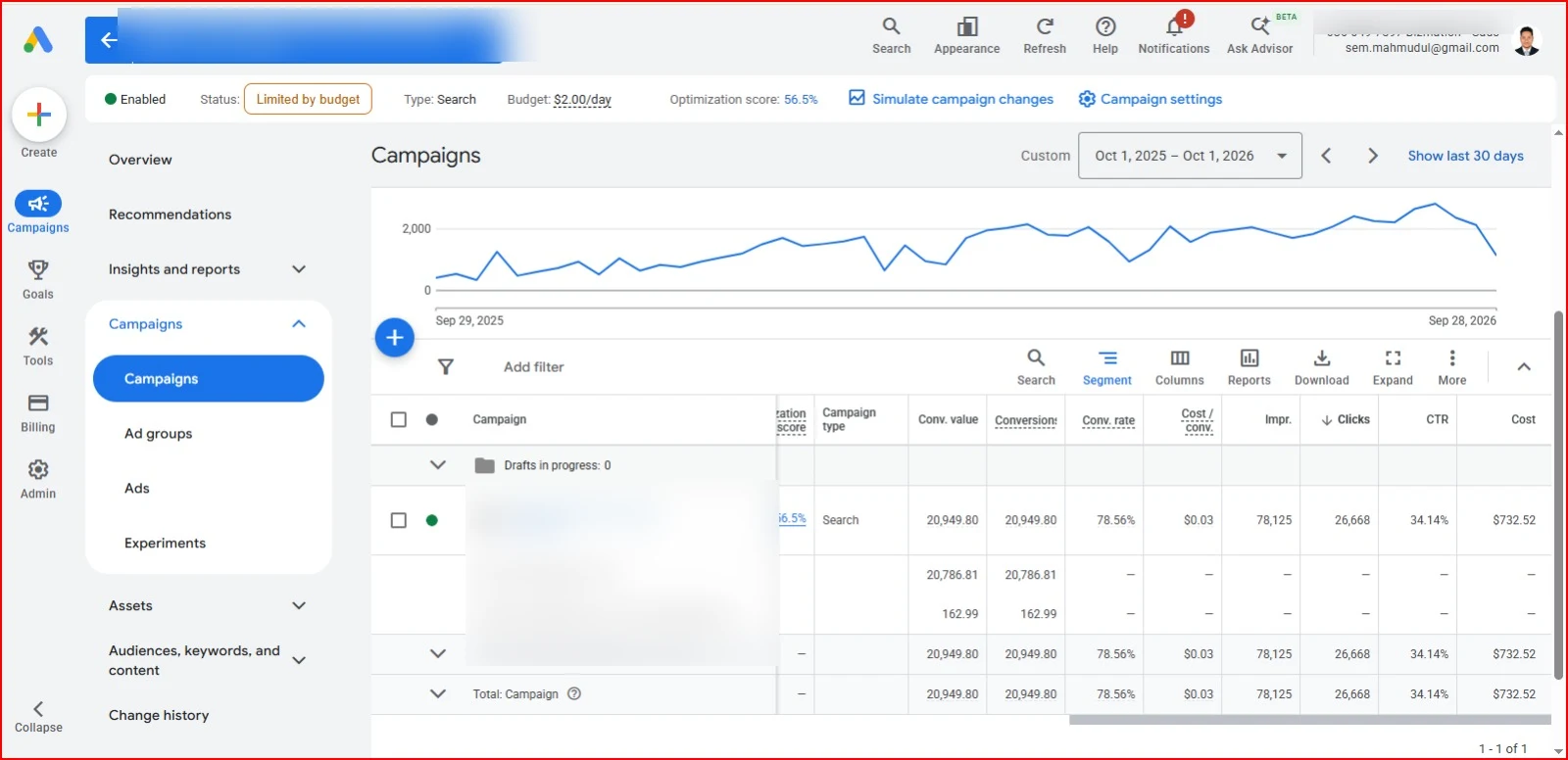The image size is (1568, 760).
Task: Click the Limited by budget status
Action: click(x=308, y=99)
